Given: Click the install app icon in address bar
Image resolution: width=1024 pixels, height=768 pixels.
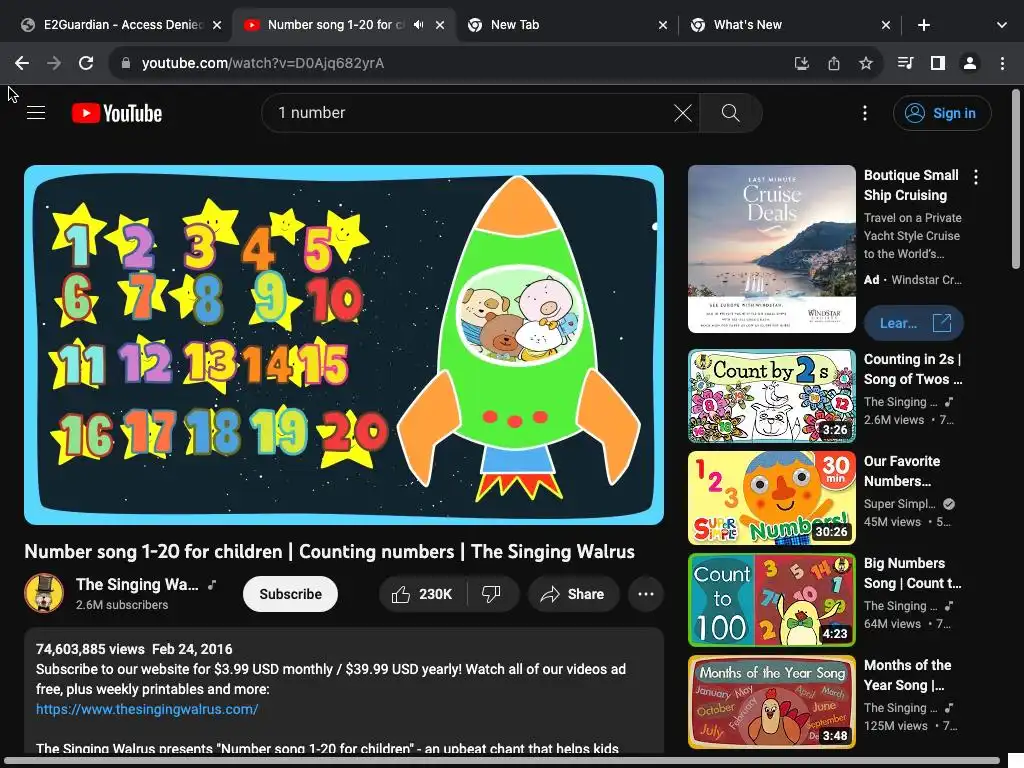Looking at the screenshot, I should [x=801, y=63].
